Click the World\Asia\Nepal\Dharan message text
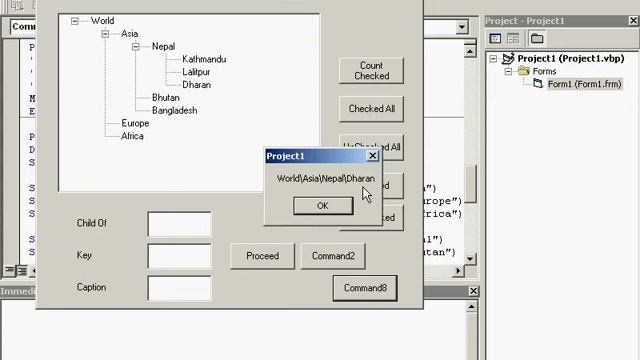 (x=326, y=179)
